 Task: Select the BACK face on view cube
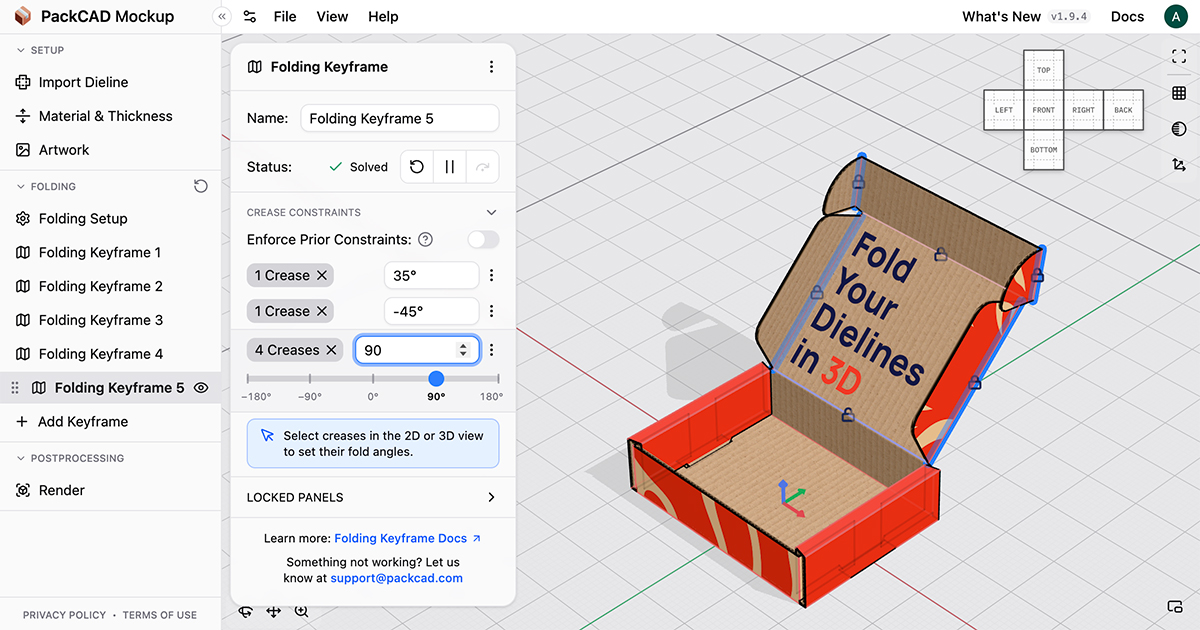[1123, 110]
